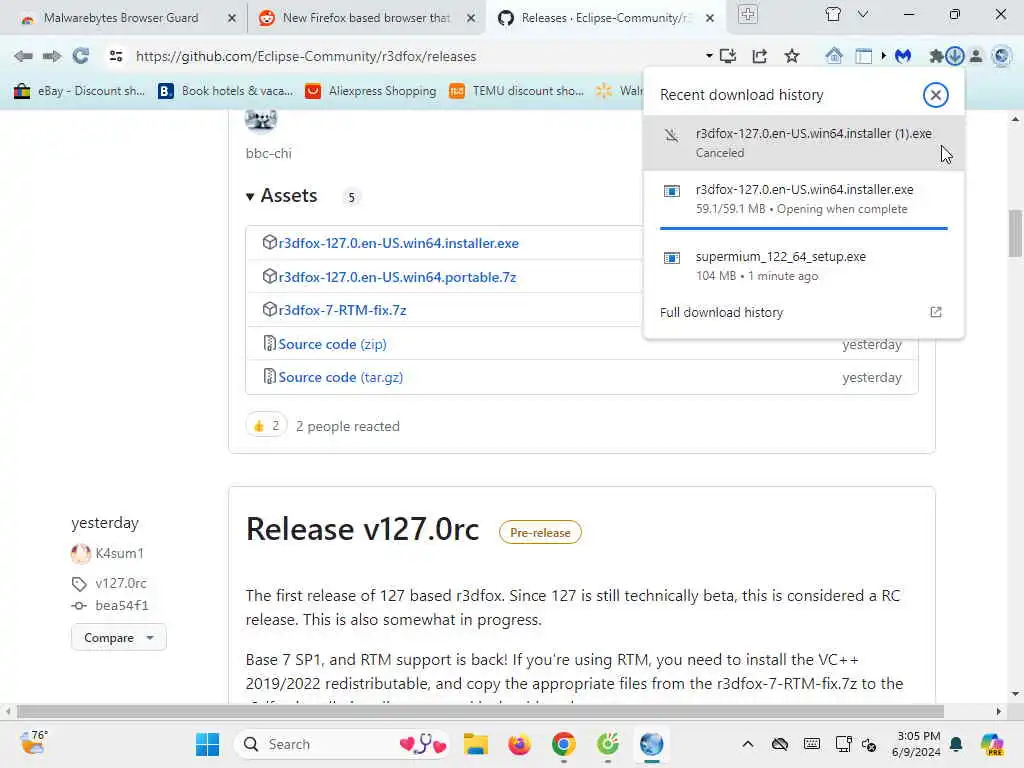This screenshot has width=1024, height=768.
Task: Show hidden system tray icons chevron
Action: (748, 744)
